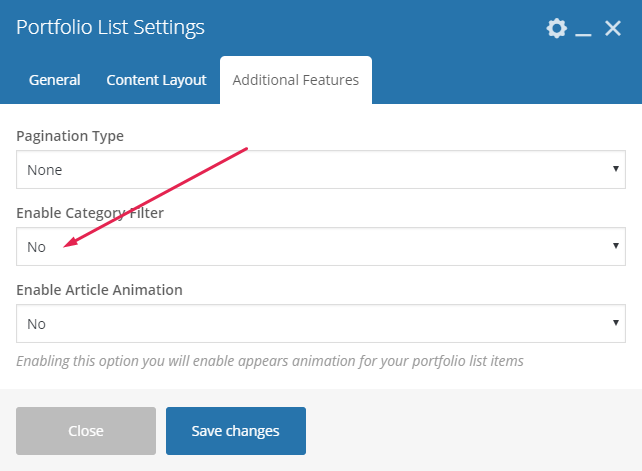Image resolution: width=642 pixels, height=471 pixels.
Task: Click the Enable Category Filter dropdown arrow
Action: [x=616, y=246]
